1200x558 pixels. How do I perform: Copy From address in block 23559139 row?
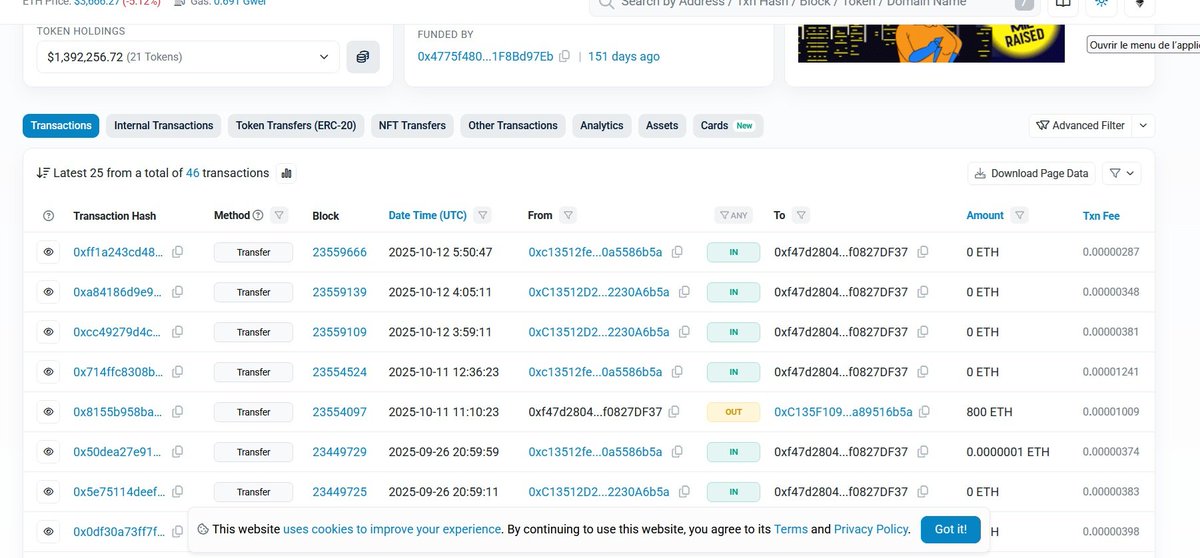coord(684,292)
